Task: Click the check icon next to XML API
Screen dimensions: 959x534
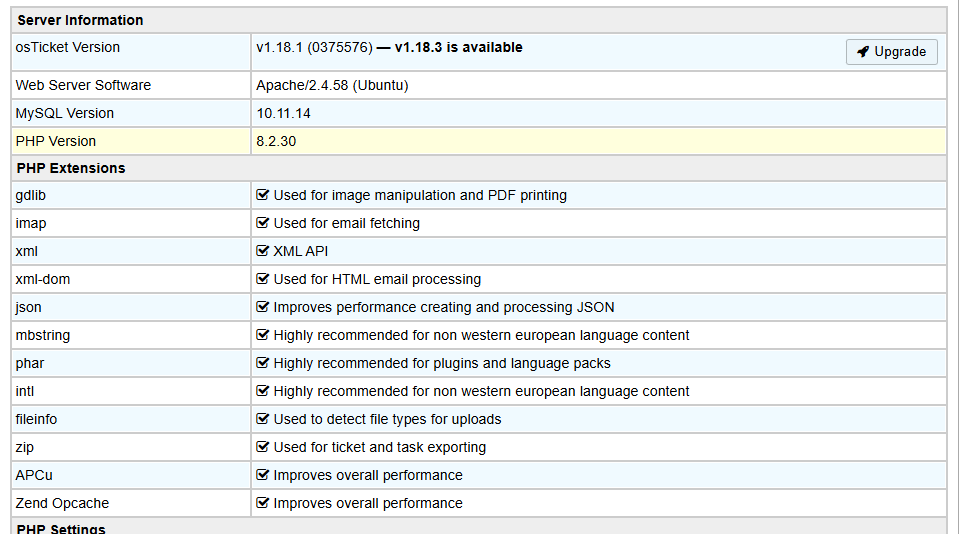Action: [263, 251]
